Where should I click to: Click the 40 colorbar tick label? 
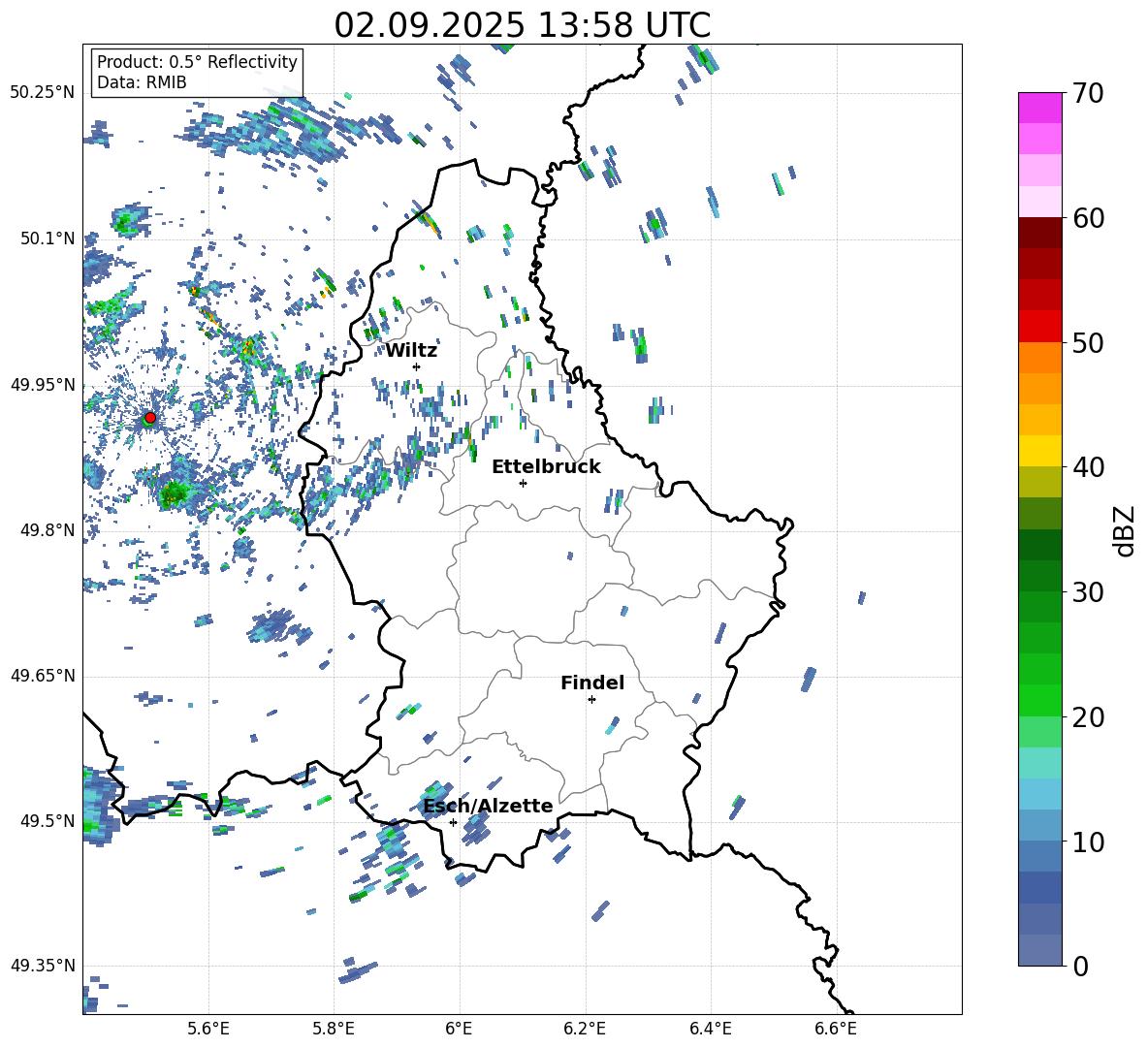tap(1088, 467)
